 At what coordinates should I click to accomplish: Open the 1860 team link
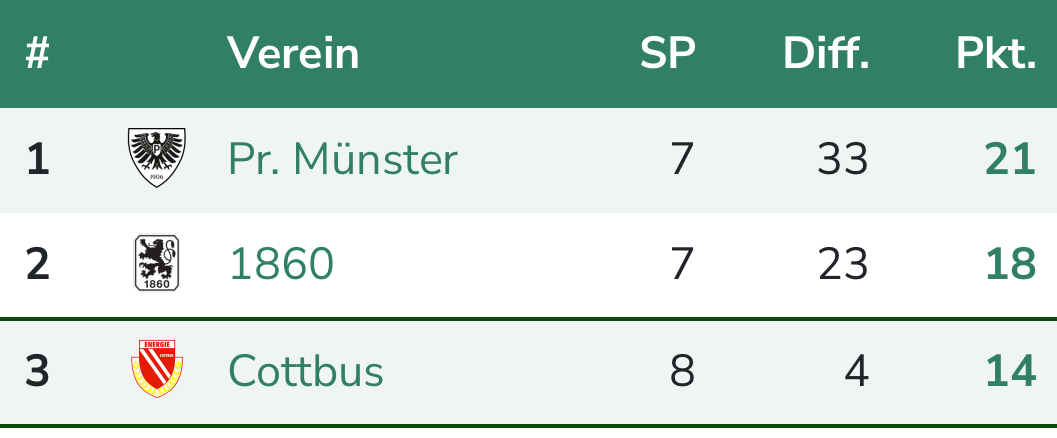[x=281, y=264]
